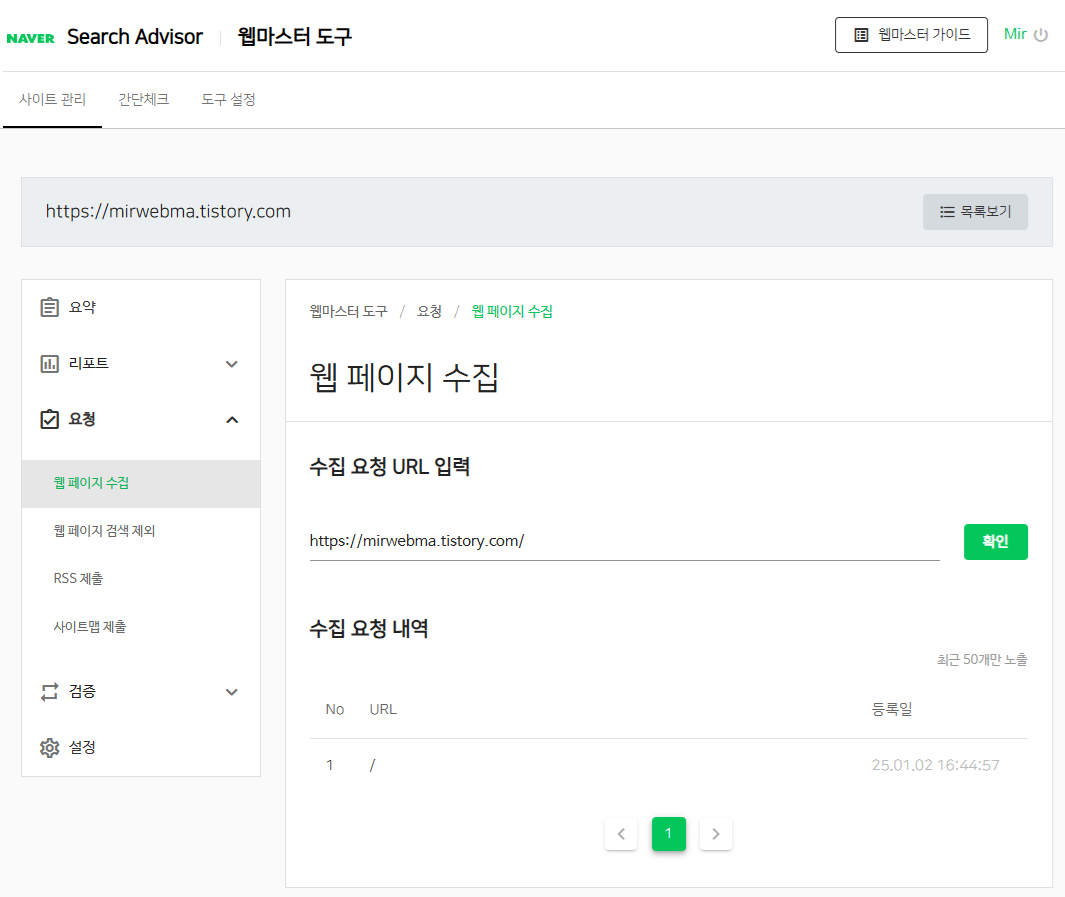Click the 요청 menu label
The image size is (1065, 897).
pos(82,419)
